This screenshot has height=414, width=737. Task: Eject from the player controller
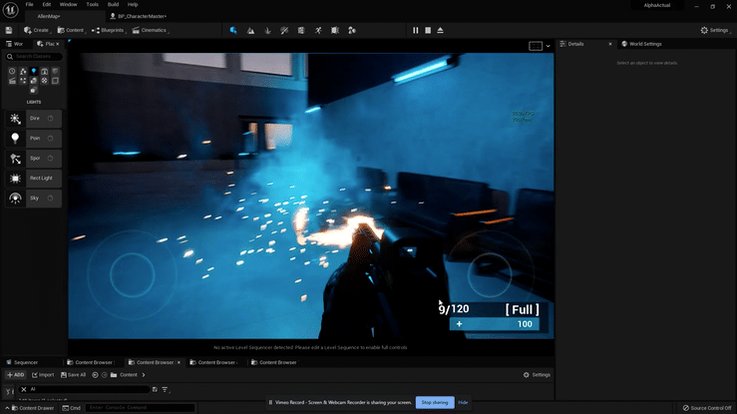(x=440, y=30)
